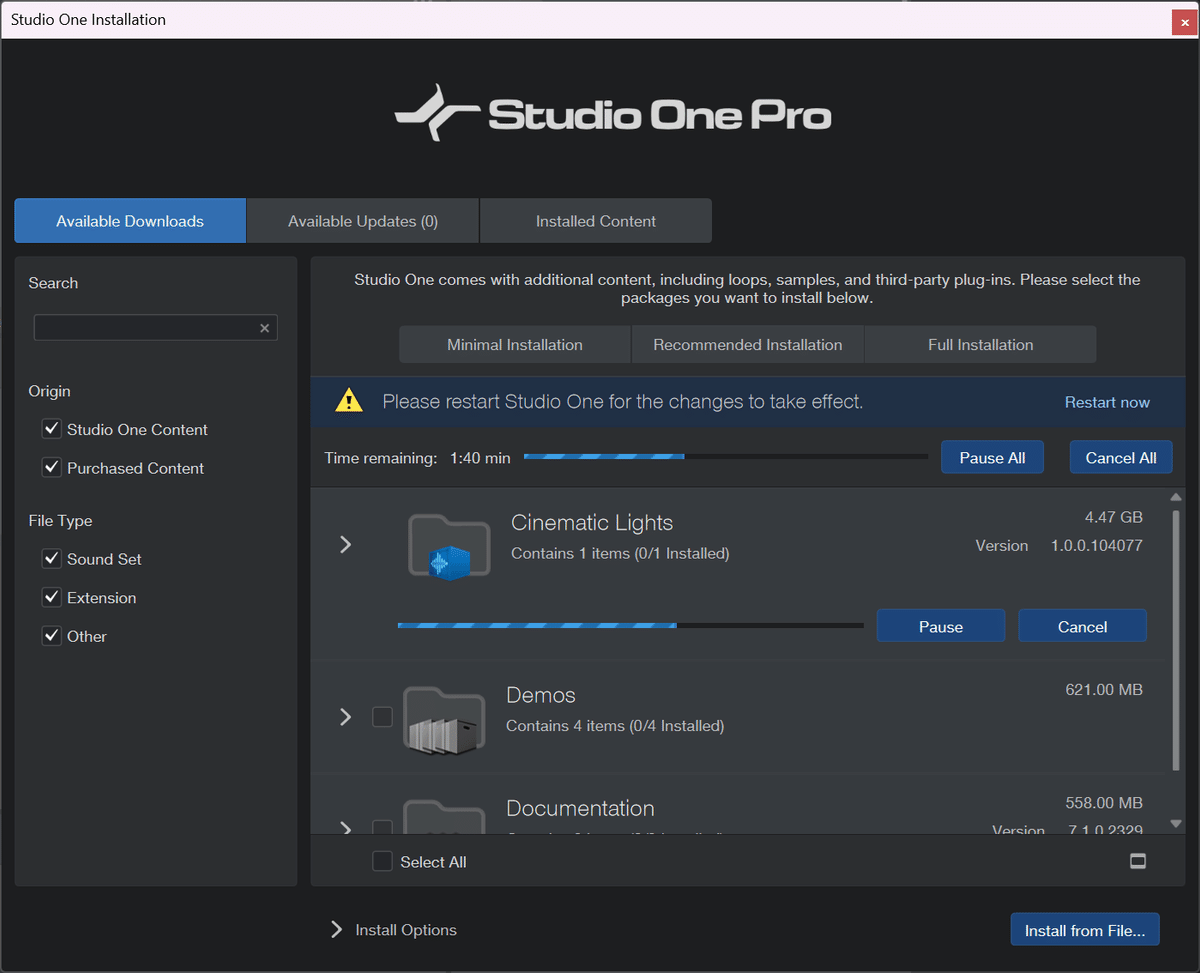This screenshot has height=973, width=1200.
Task: Click the 621.00 MB size value
Action: (x=1104, y=690)
